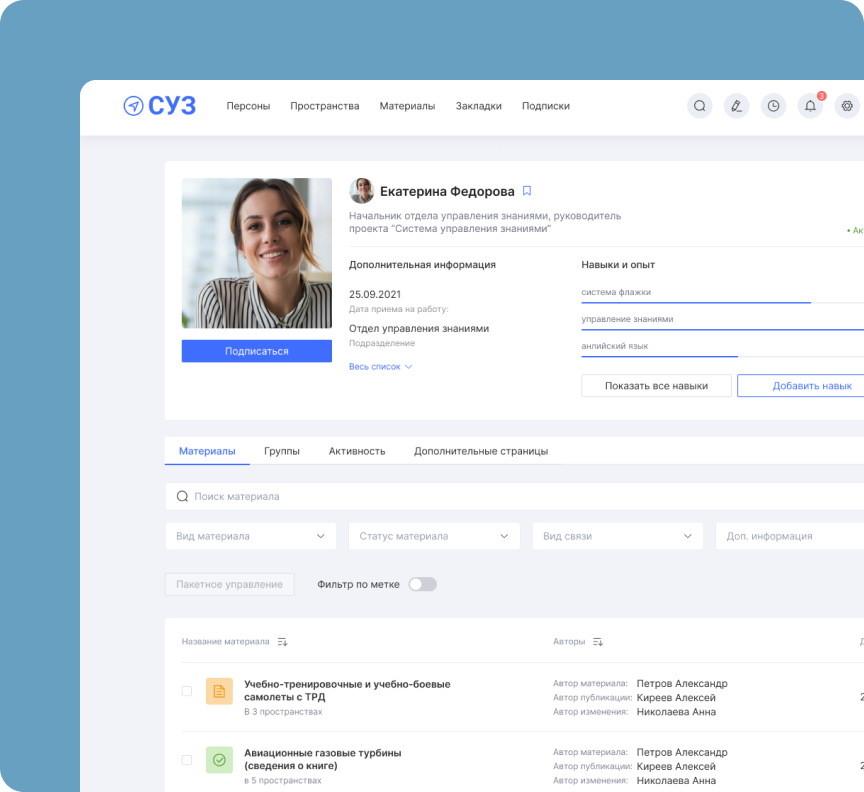Open the Пространства menu item
This screenshot has height=792, width=864.
click(x=324, y=106)
